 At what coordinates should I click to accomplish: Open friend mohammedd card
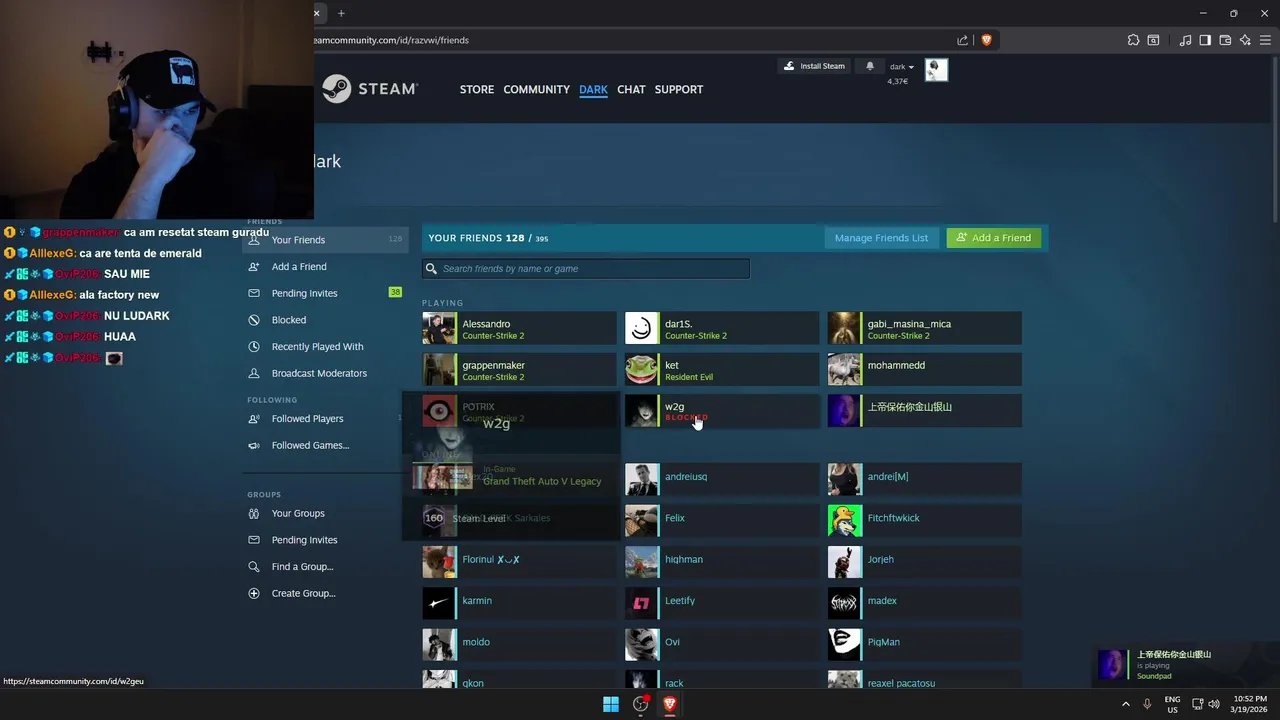(x=925, y=369)
